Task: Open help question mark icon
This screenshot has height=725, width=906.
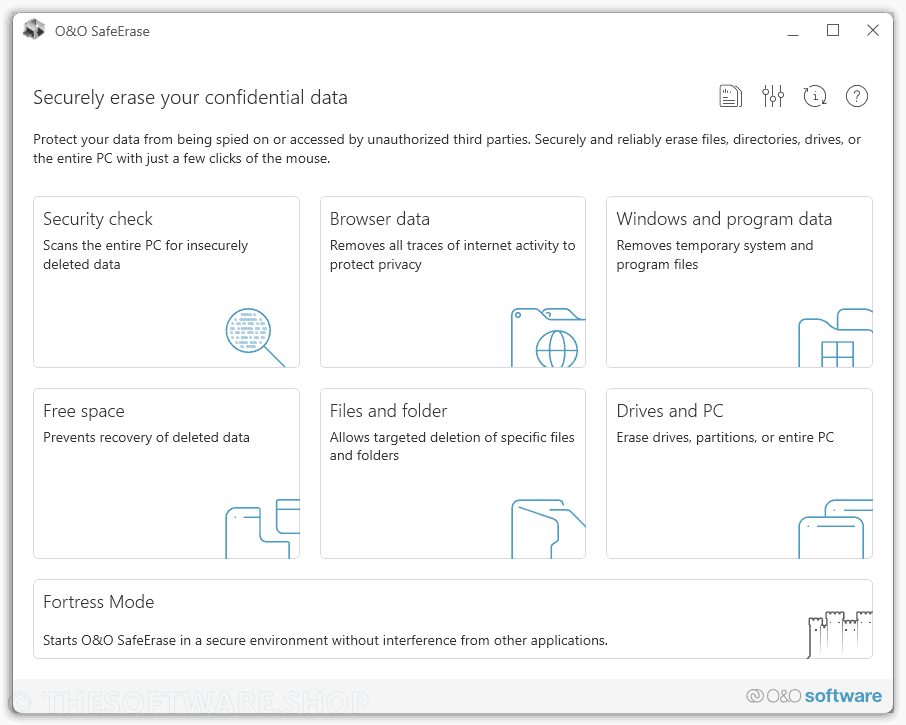Action: pos(856,96)
